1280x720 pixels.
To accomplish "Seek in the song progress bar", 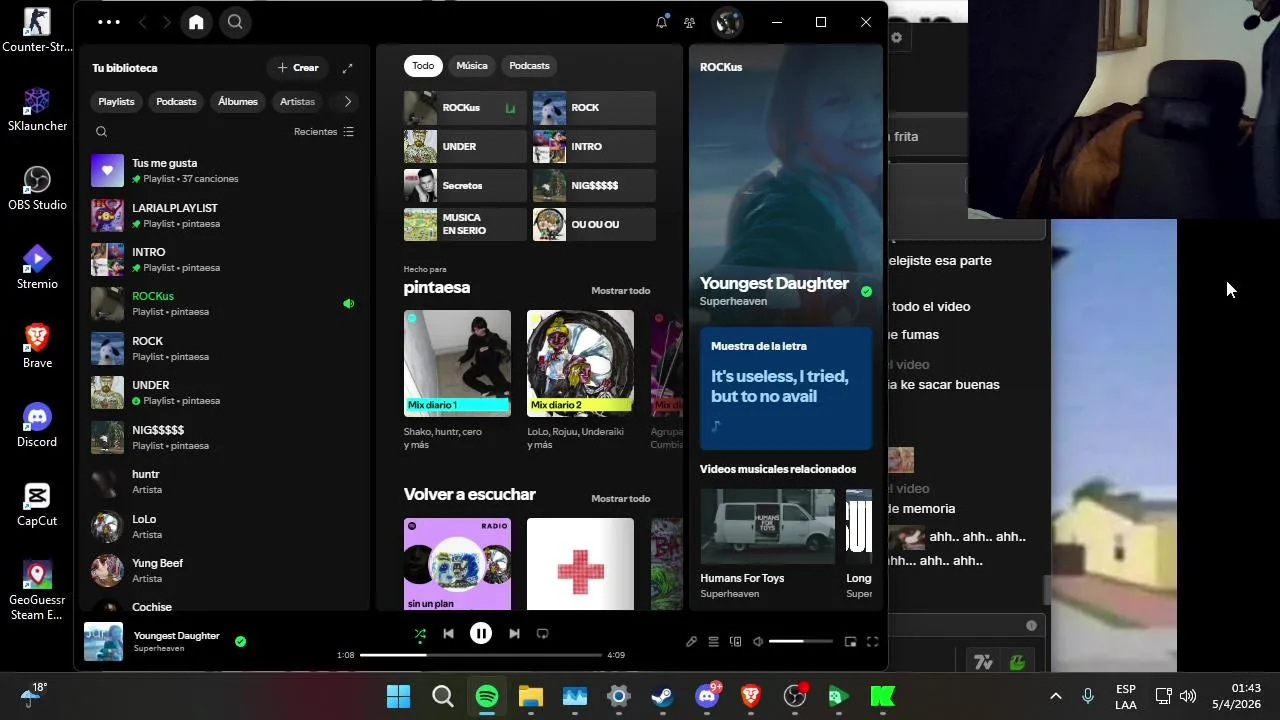I will (481, 655).
